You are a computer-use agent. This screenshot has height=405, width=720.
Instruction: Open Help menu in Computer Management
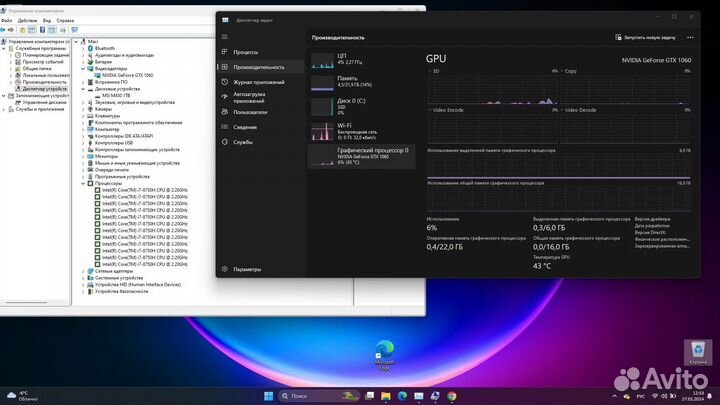65,21
